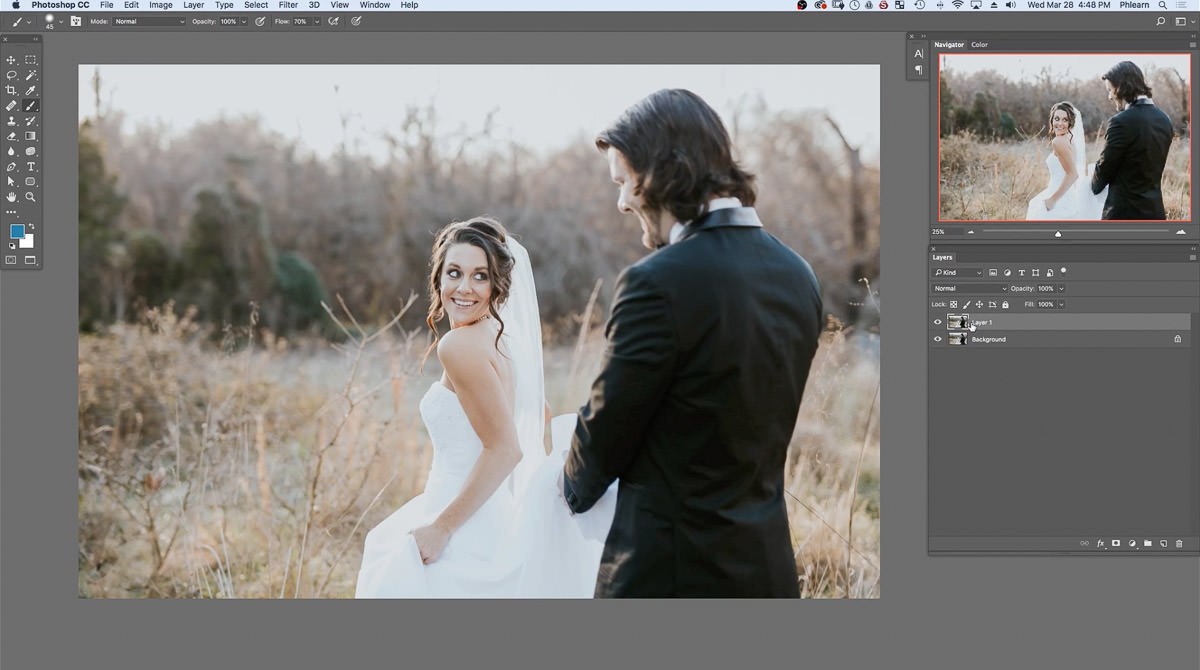
Task: Select the History Brush tool
Action: [x=31, y=121]
